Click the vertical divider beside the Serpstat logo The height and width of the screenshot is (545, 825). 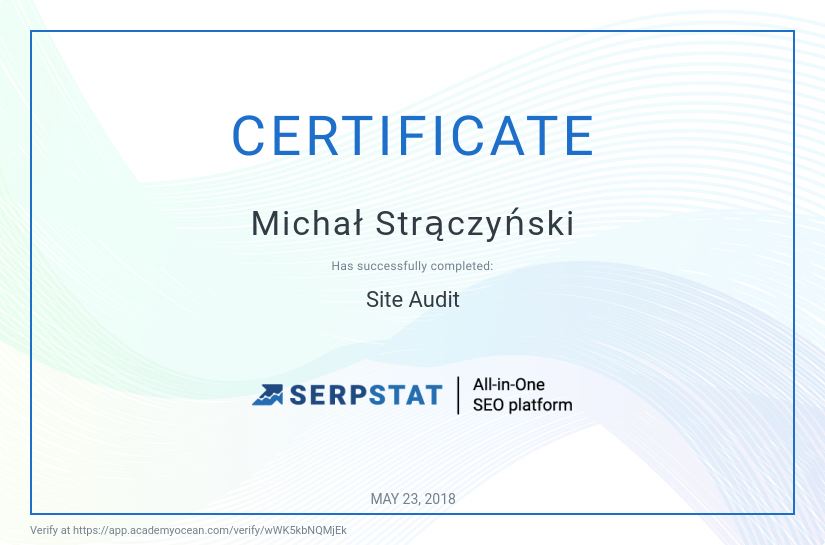click(x=458, y=395)
